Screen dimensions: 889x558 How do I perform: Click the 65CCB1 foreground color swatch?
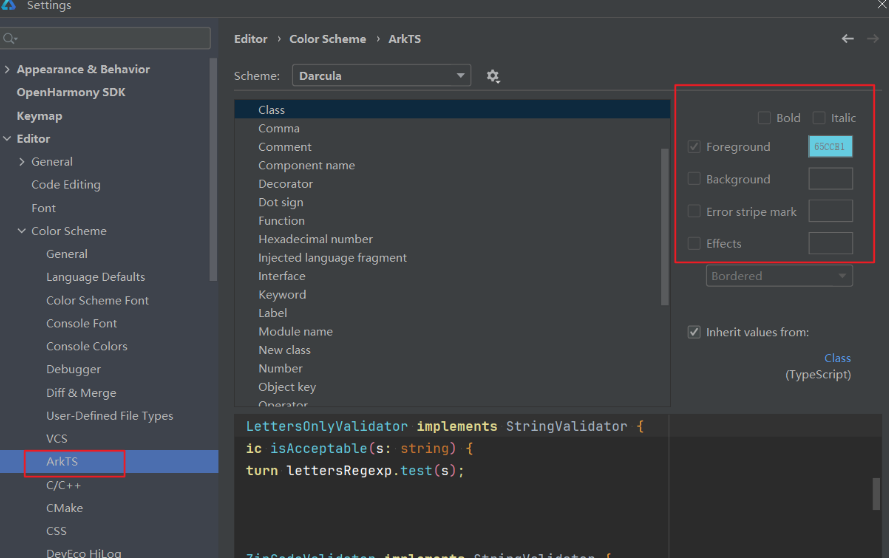pyautogui.click(x=830, y=146)
